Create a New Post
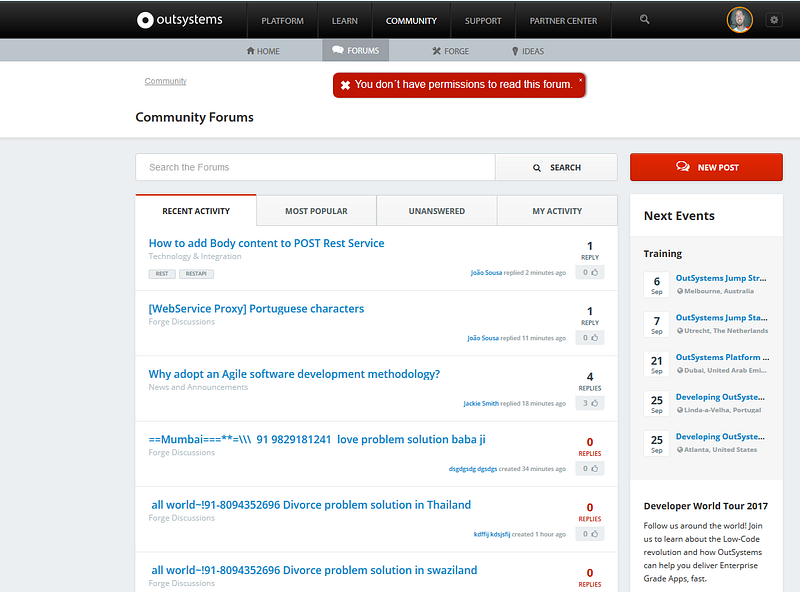Viewport: 800px width, 592px height. click(706, 167)
